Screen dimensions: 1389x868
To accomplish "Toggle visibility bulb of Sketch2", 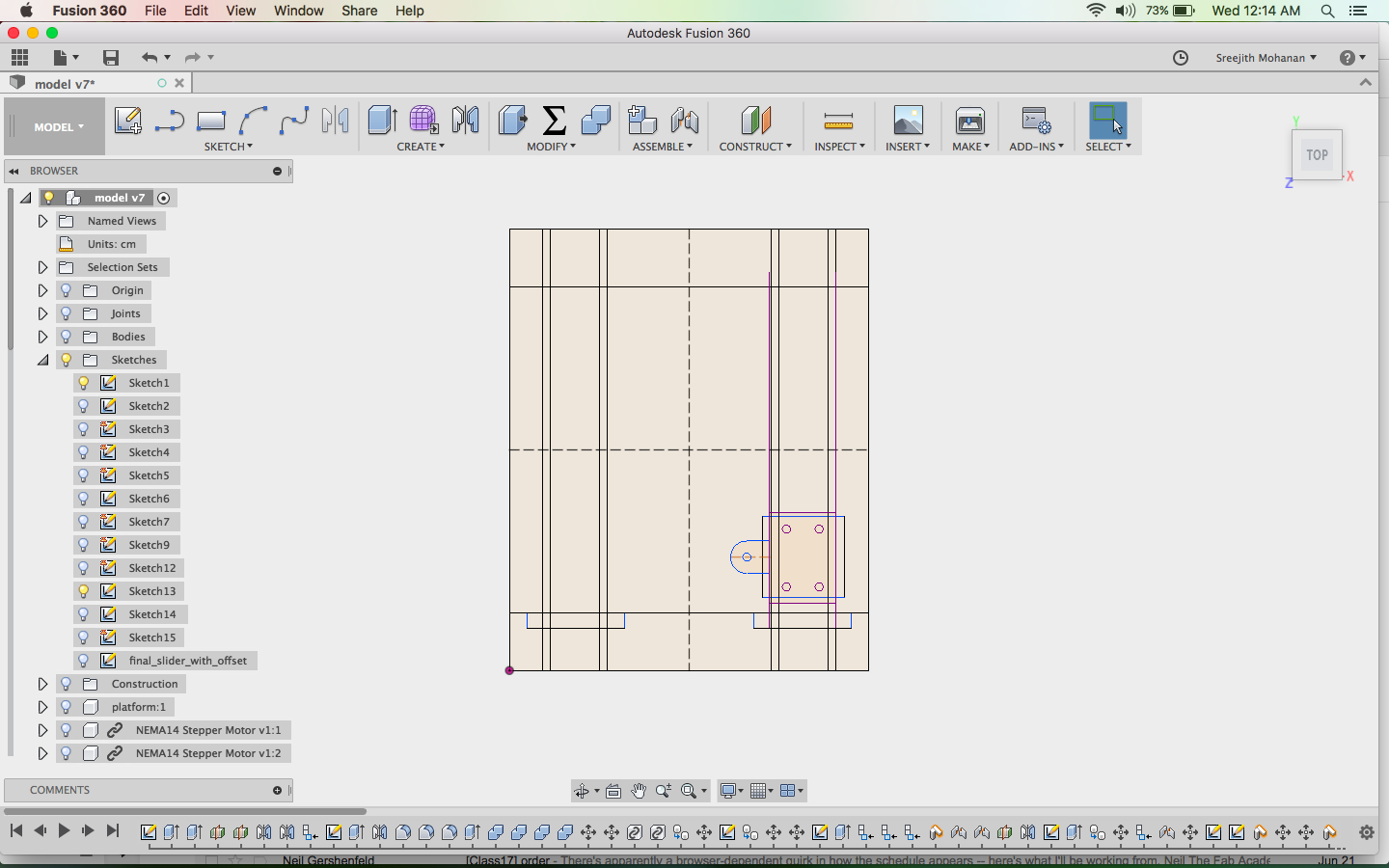I will pos(84,406).
